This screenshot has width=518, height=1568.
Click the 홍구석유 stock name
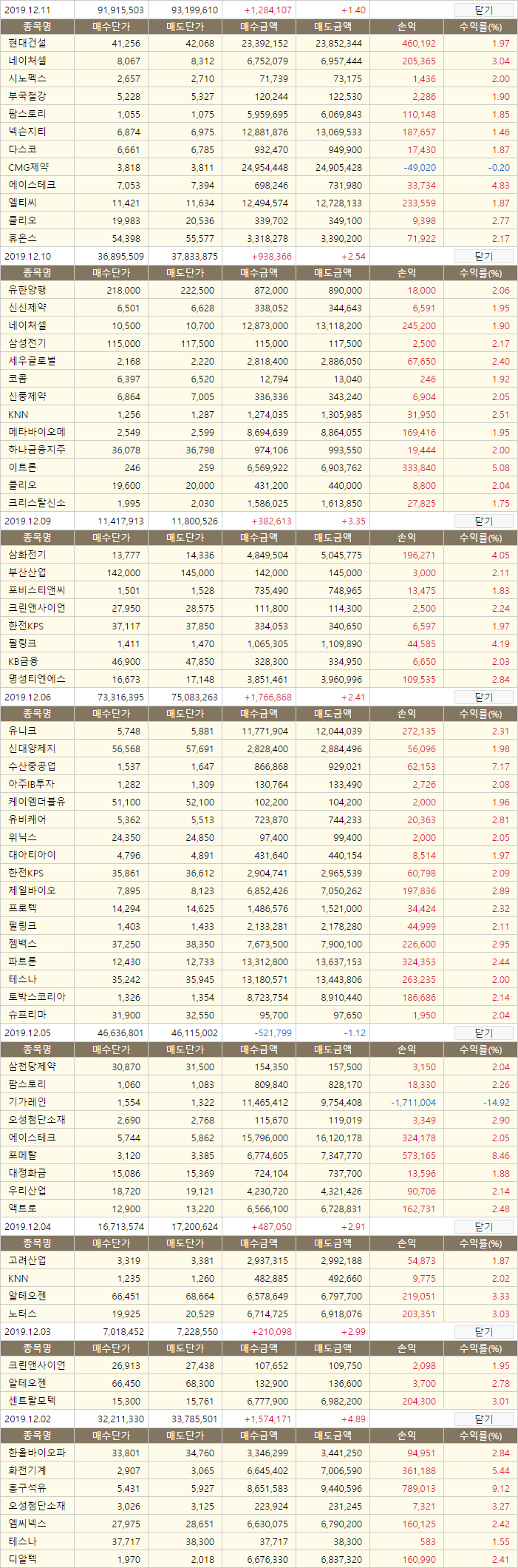coord(27,1488)
